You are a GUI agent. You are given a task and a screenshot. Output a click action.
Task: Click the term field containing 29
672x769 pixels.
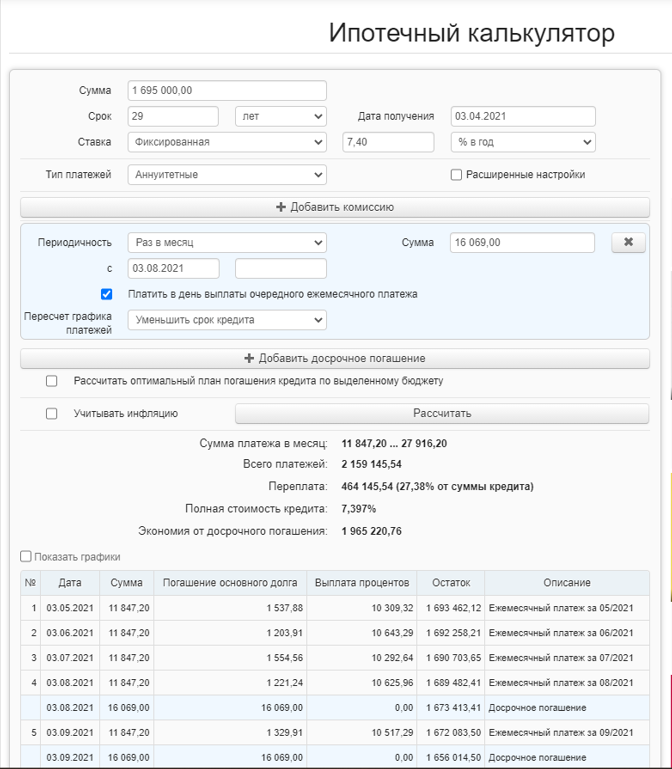pyautogui.click(x=173, y=117)
